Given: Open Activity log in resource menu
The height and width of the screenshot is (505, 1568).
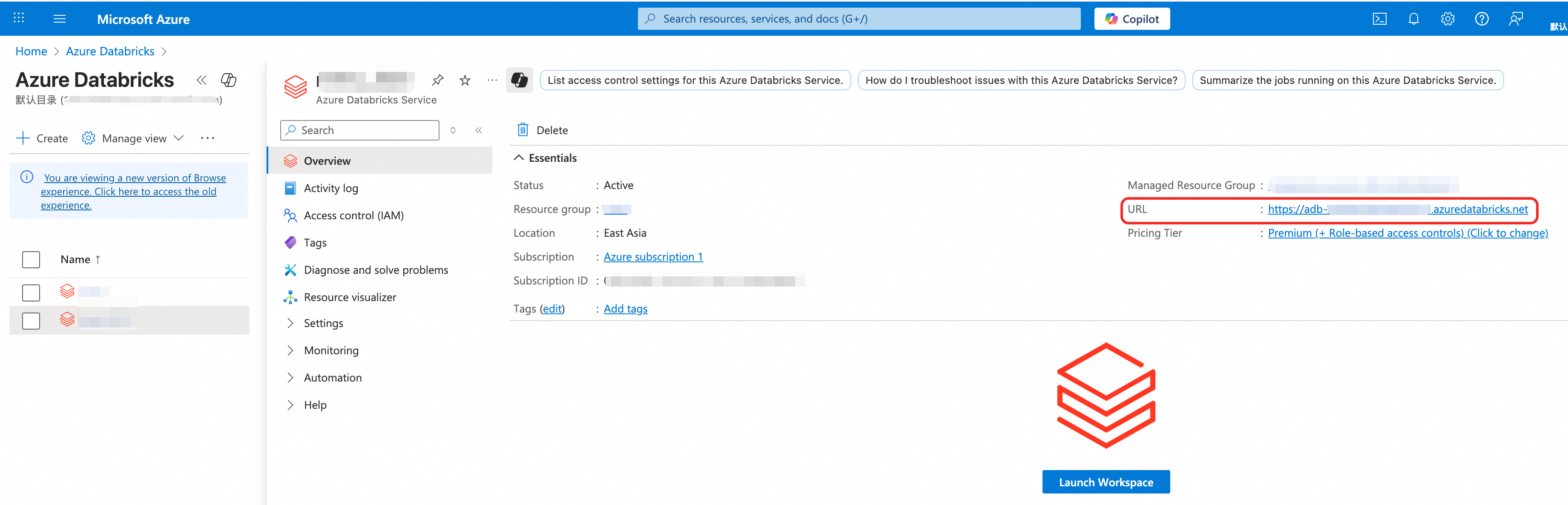Looking at the screenshot, I should coord(330,188).
